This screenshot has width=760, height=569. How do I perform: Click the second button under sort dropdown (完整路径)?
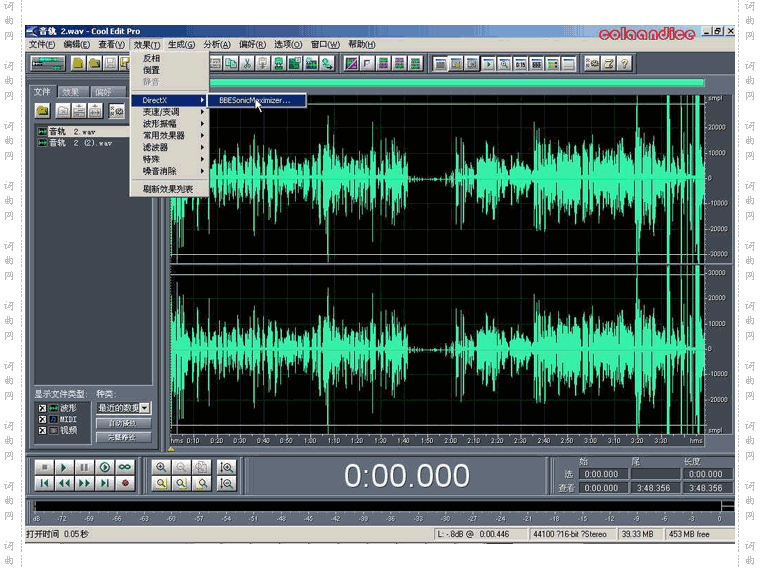coord(123,437)
